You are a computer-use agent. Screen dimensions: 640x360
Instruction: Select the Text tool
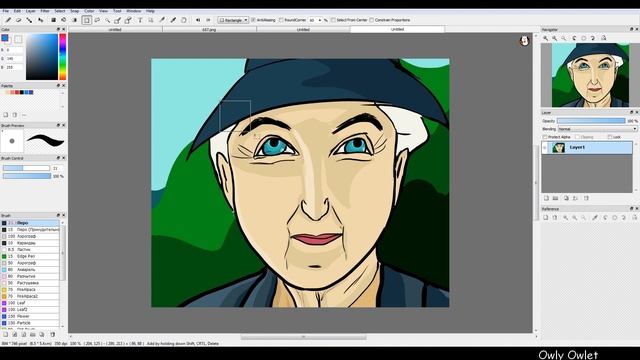(x=140, y=20)
